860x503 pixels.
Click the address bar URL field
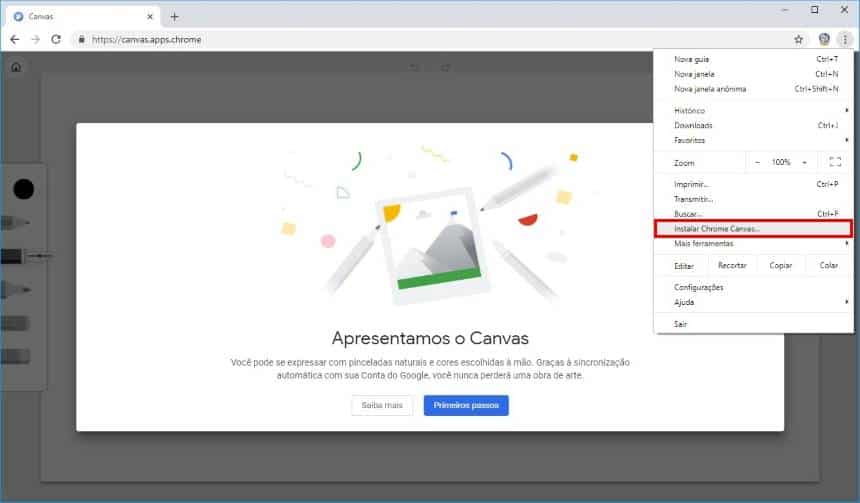[x=433, y=39]
